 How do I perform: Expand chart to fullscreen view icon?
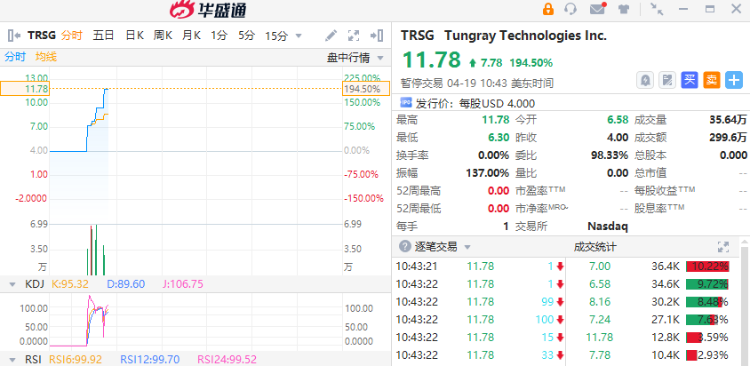pos(353,35)
